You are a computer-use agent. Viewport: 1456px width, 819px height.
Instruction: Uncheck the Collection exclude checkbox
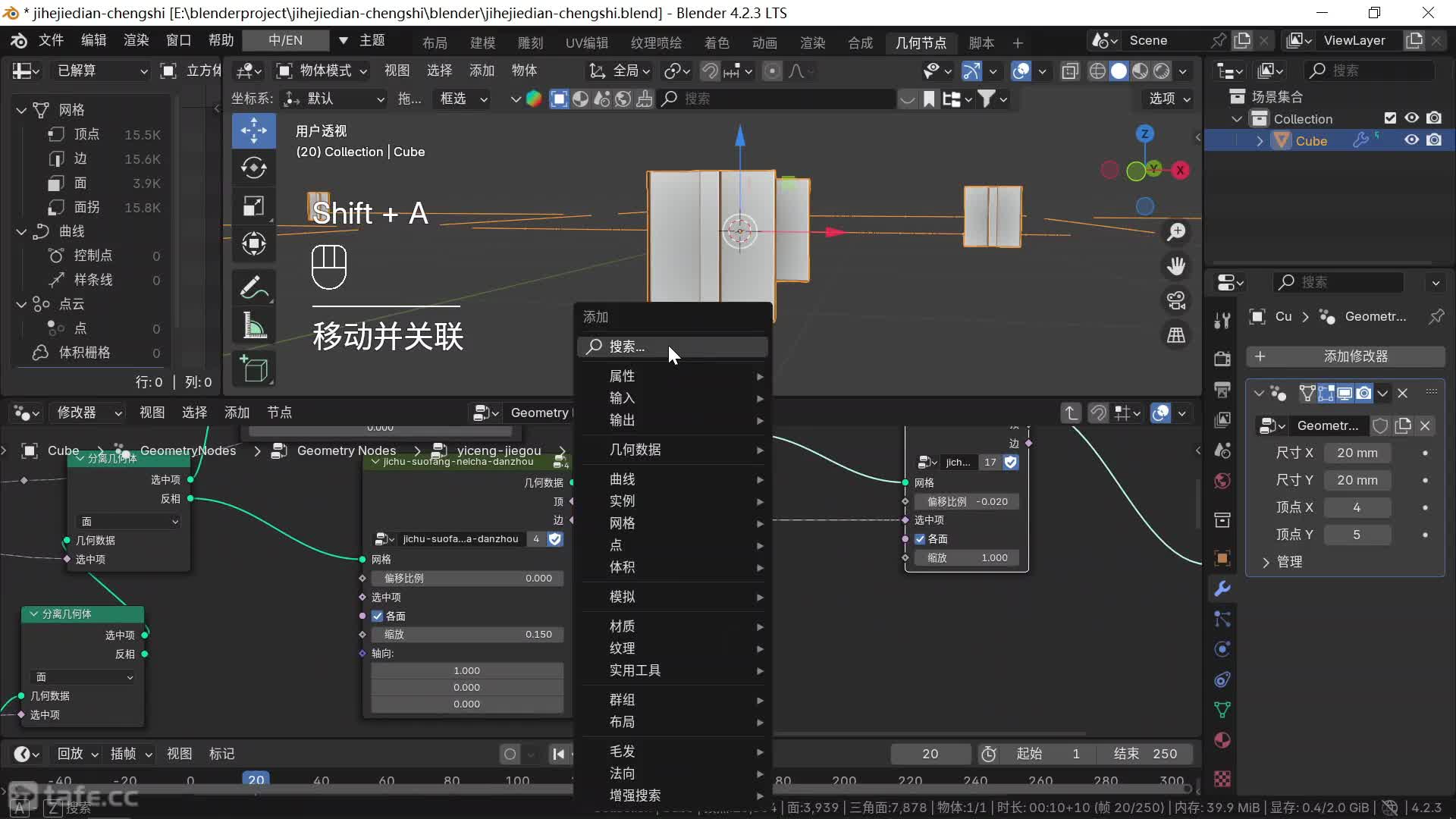(1390, 118)
